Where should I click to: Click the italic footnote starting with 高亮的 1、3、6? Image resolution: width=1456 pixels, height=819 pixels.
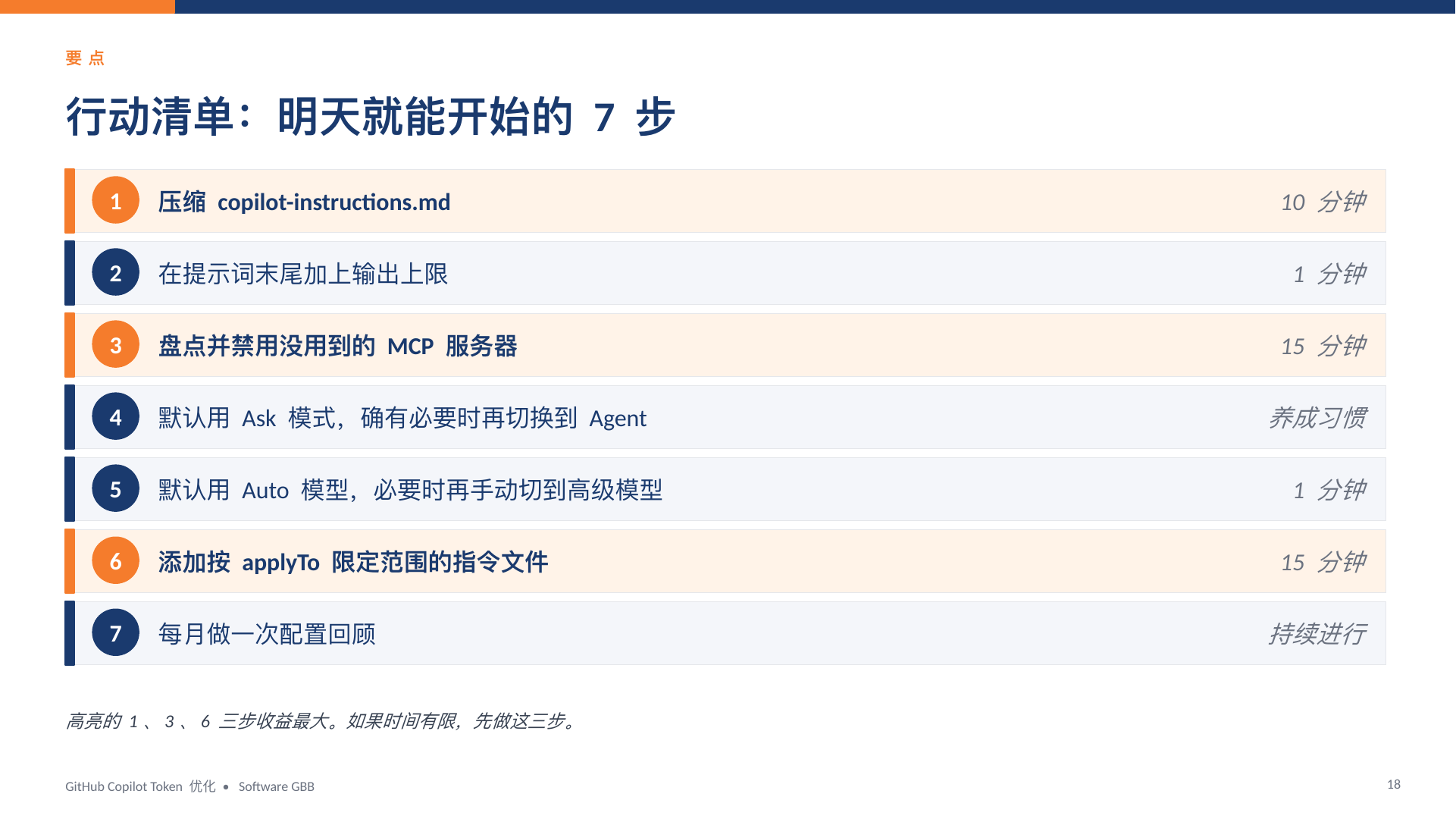pyautogui.click(x=321, y=721)
